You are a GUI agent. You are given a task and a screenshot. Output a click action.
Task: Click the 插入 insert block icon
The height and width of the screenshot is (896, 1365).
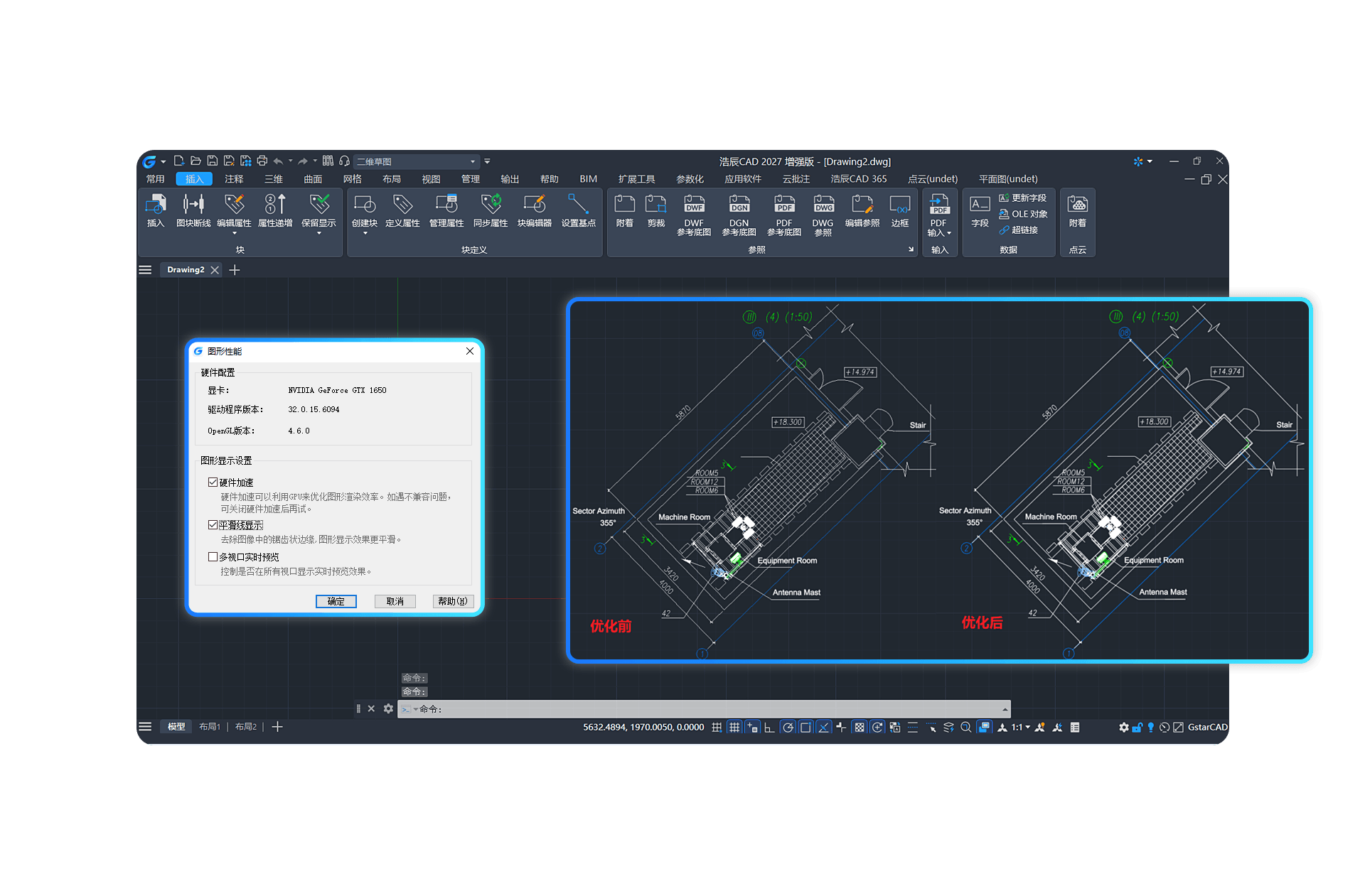[x=156, y=211]
